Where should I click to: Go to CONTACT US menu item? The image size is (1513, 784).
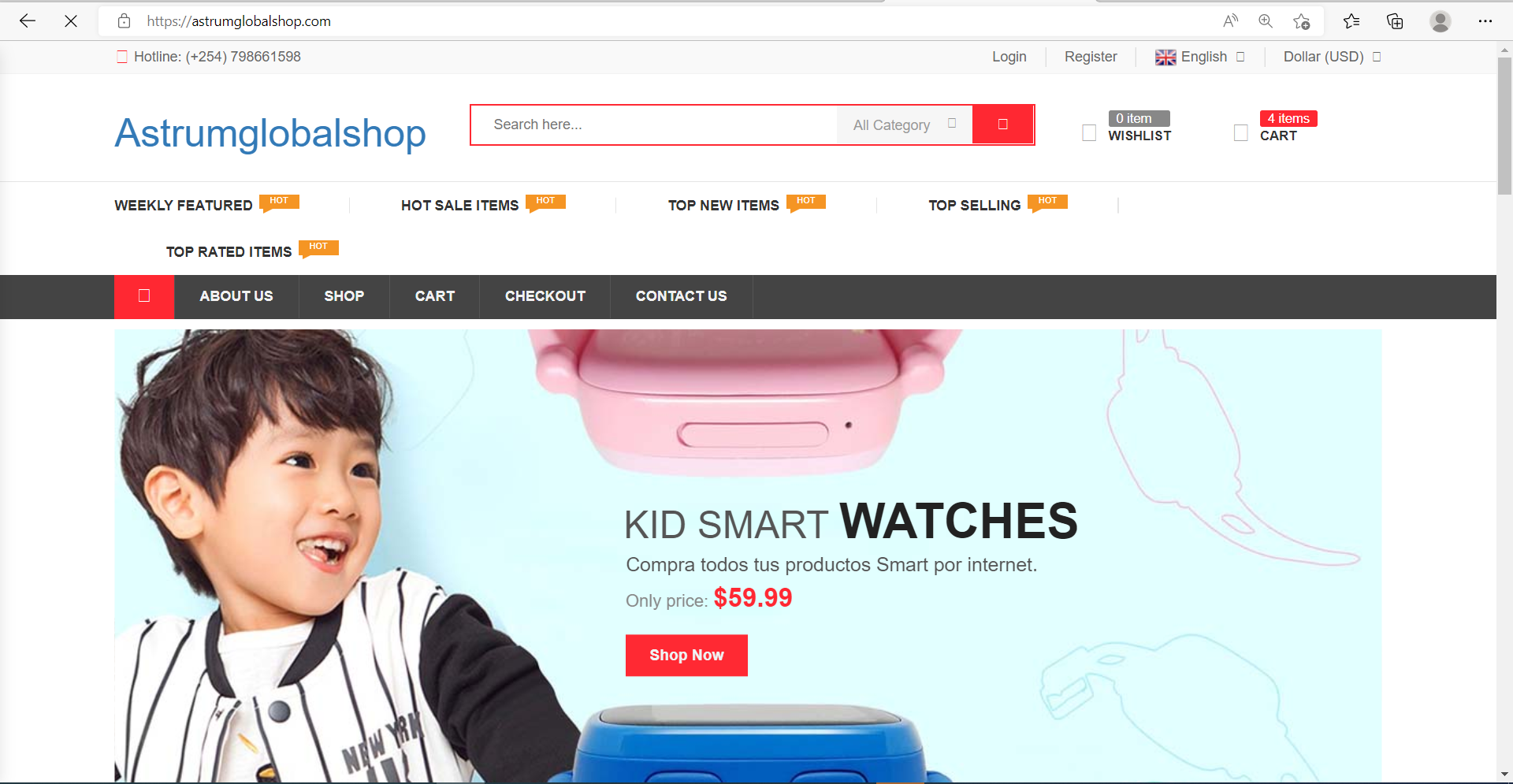(x=681, y=296)
